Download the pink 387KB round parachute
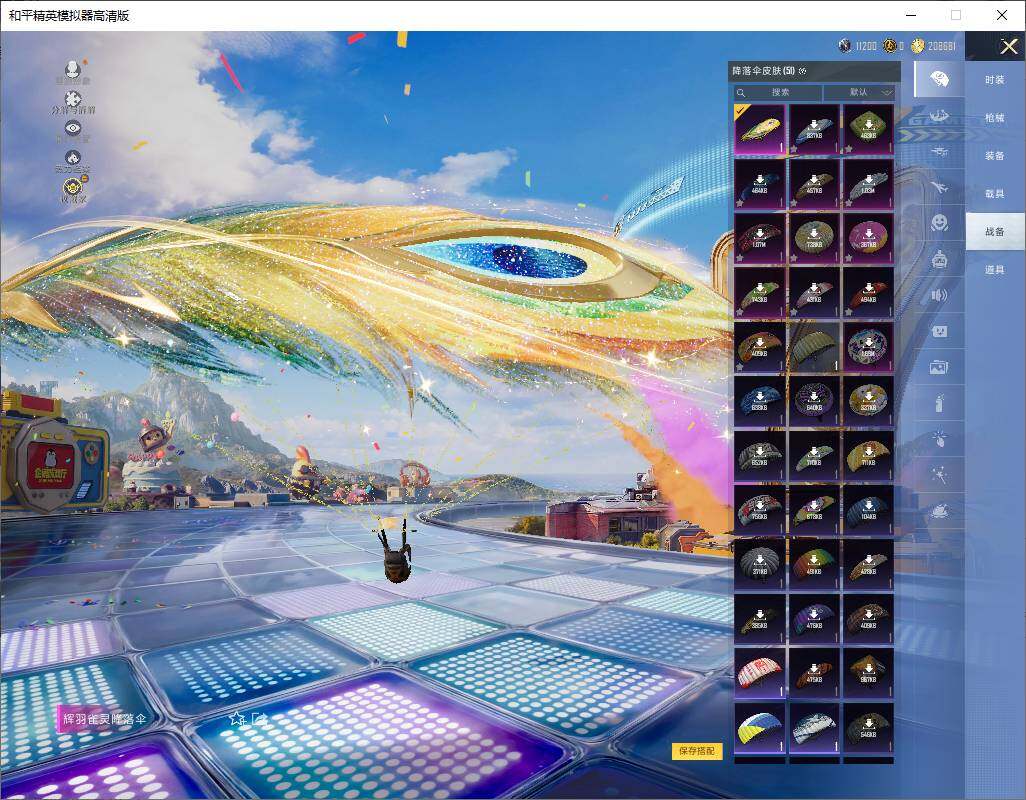 pos(868,238)
